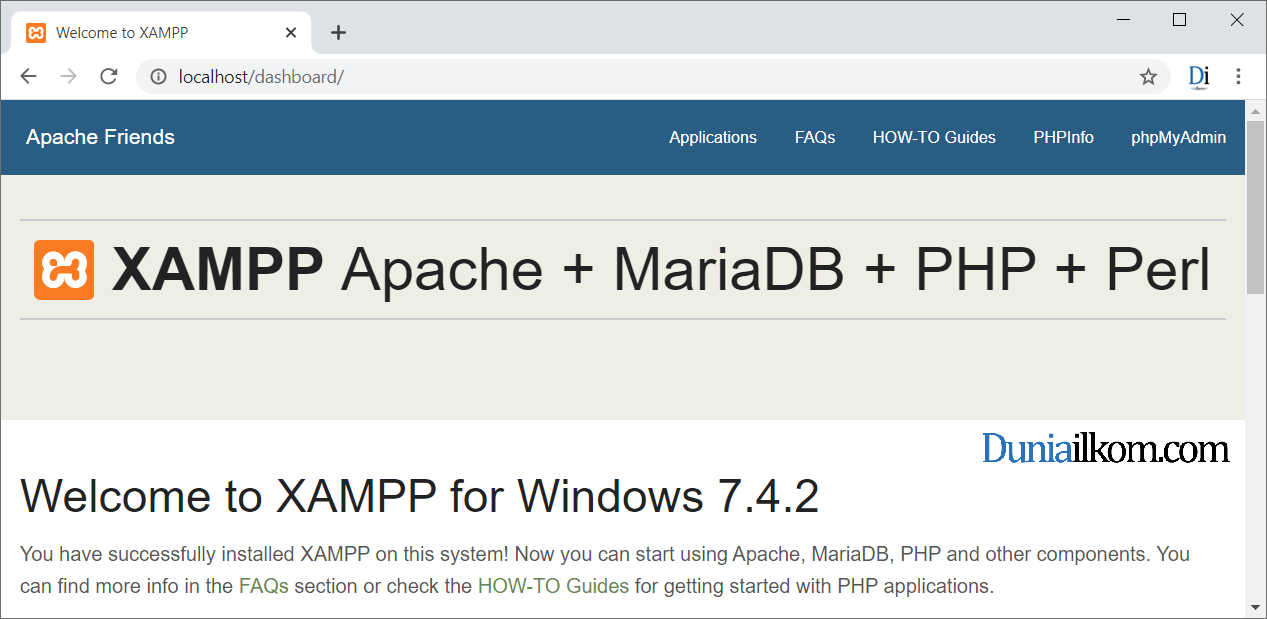The width and height of the screenshot is (1267, 619).
Task: Click the green HOW-TO Guides paragraph link
Action: tap(553, 586)
